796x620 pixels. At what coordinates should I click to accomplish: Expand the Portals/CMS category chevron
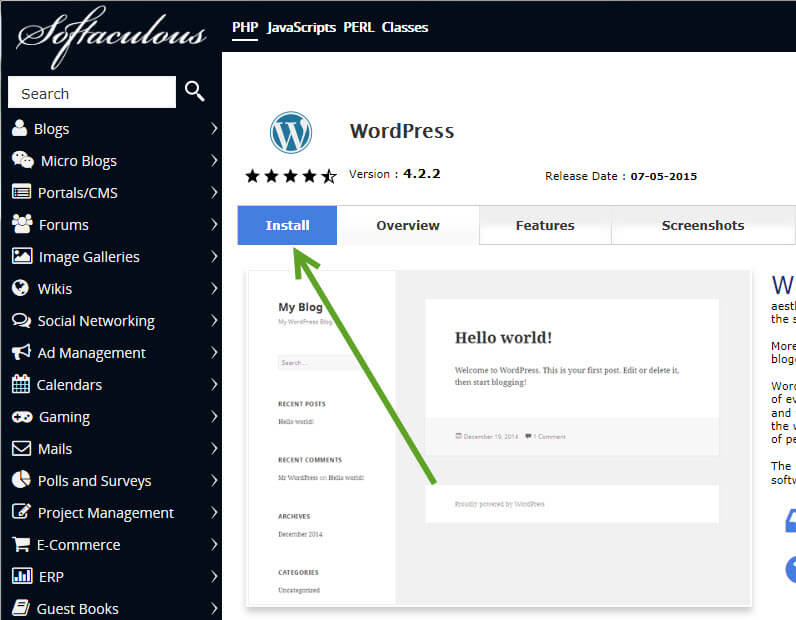214,192
